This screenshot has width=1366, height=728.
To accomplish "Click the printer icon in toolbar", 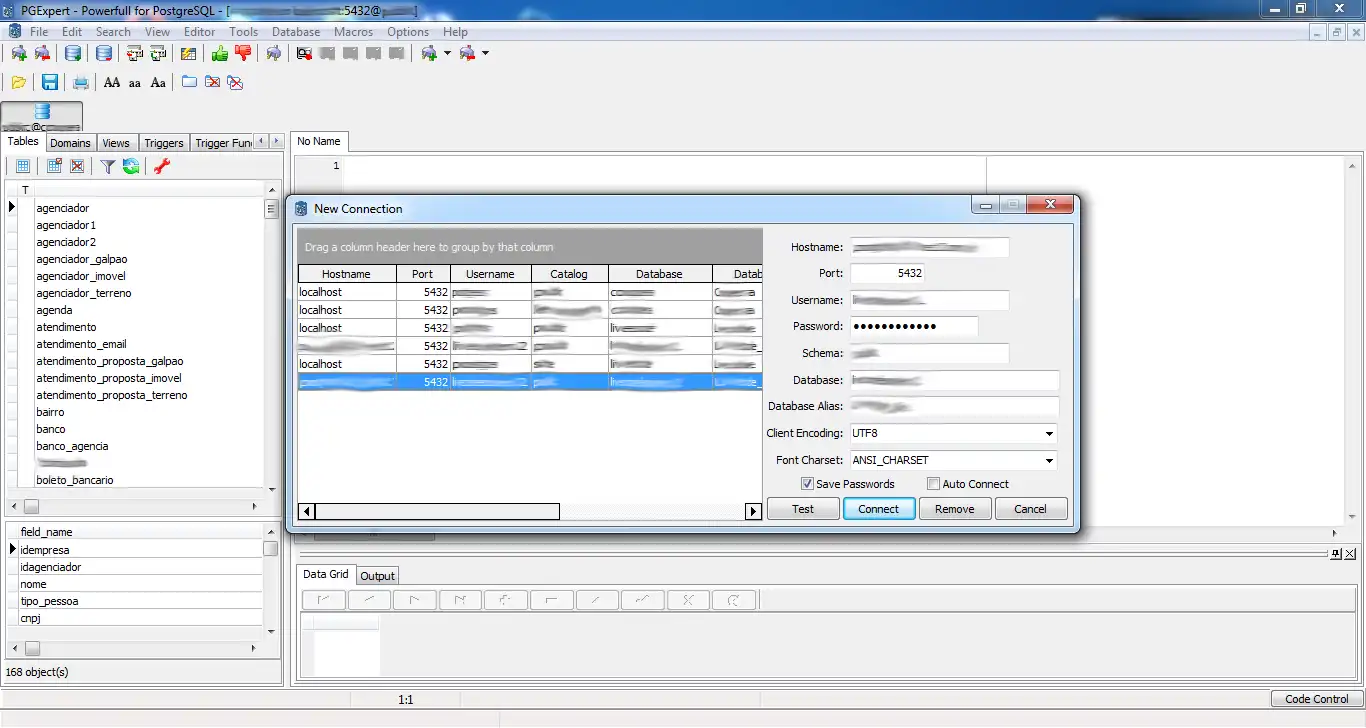I will click(x=81, y=83).
